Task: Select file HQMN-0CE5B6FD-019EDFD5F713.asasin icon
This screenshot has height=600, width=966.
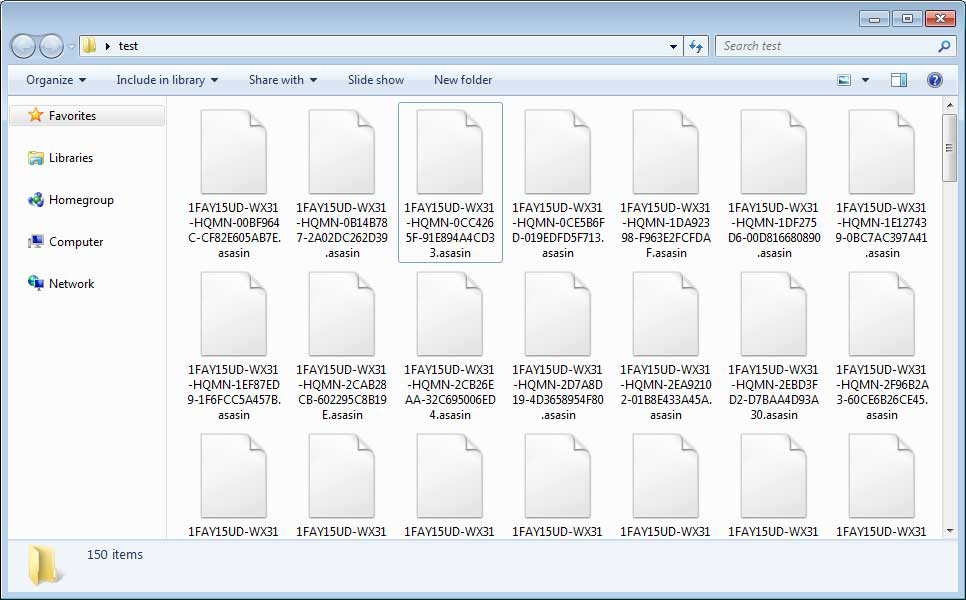Action: [x=558, y=152]
